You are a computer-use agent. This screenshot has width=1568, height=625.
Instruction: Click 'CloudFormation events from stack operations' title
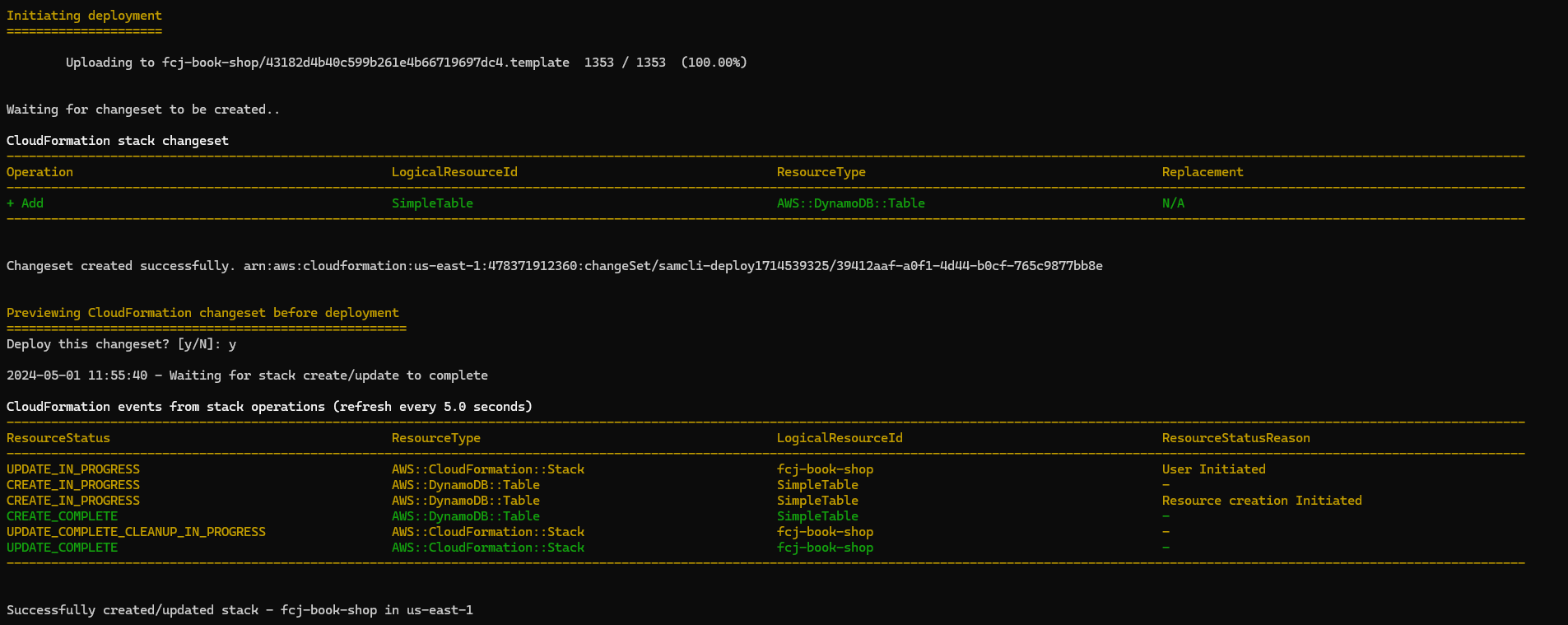(269, 407)
